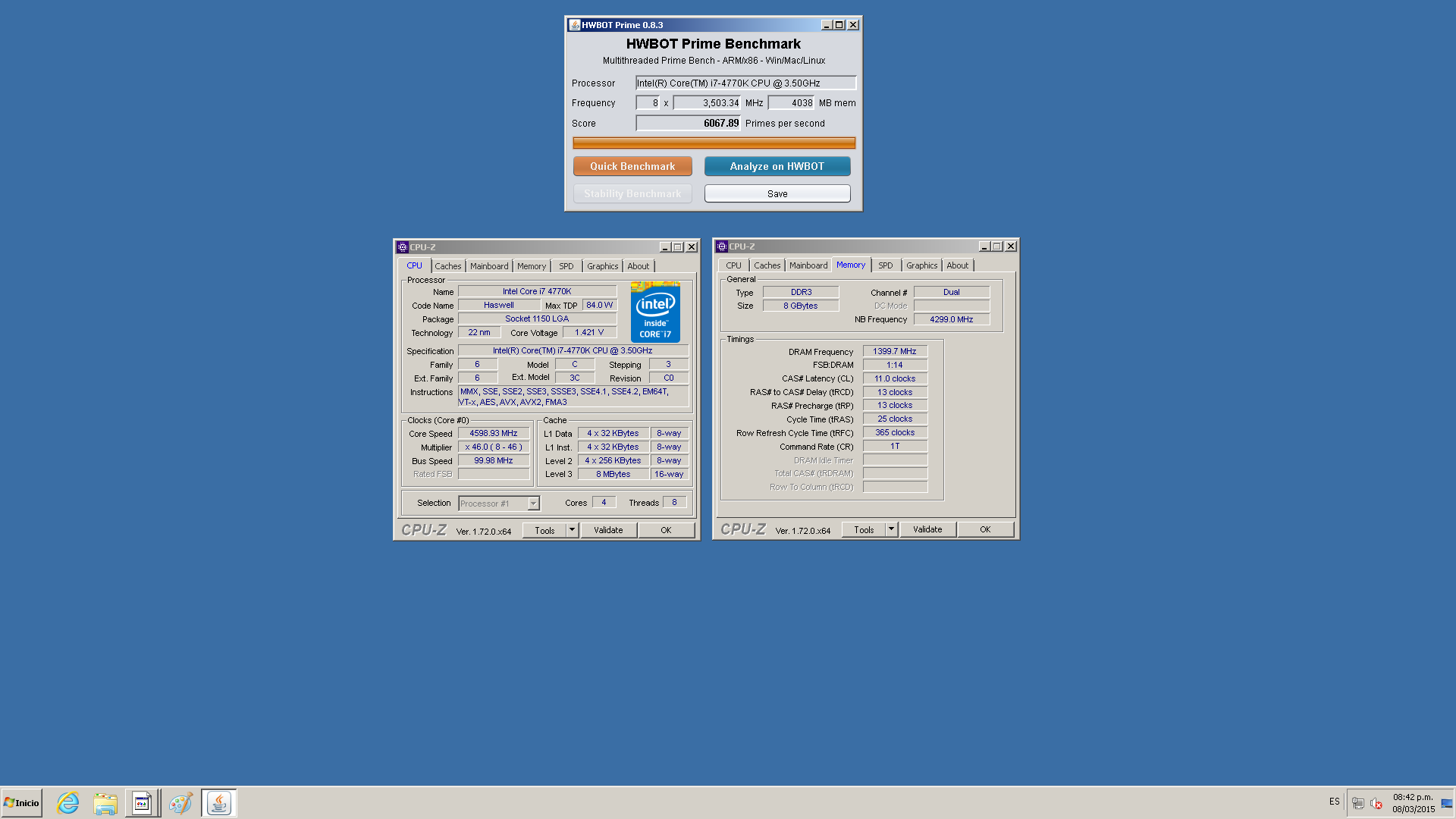Viewport: 1456px width, 819px height.
Task: Click the orange benchmark progress bar
Action: tap(714, 143)
